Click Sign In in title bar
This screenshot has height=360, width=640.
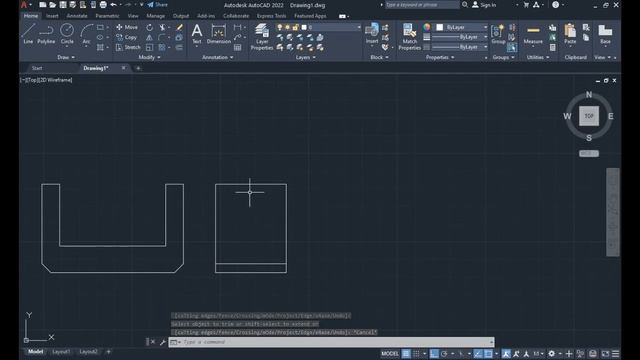click(x=484, y=5)
